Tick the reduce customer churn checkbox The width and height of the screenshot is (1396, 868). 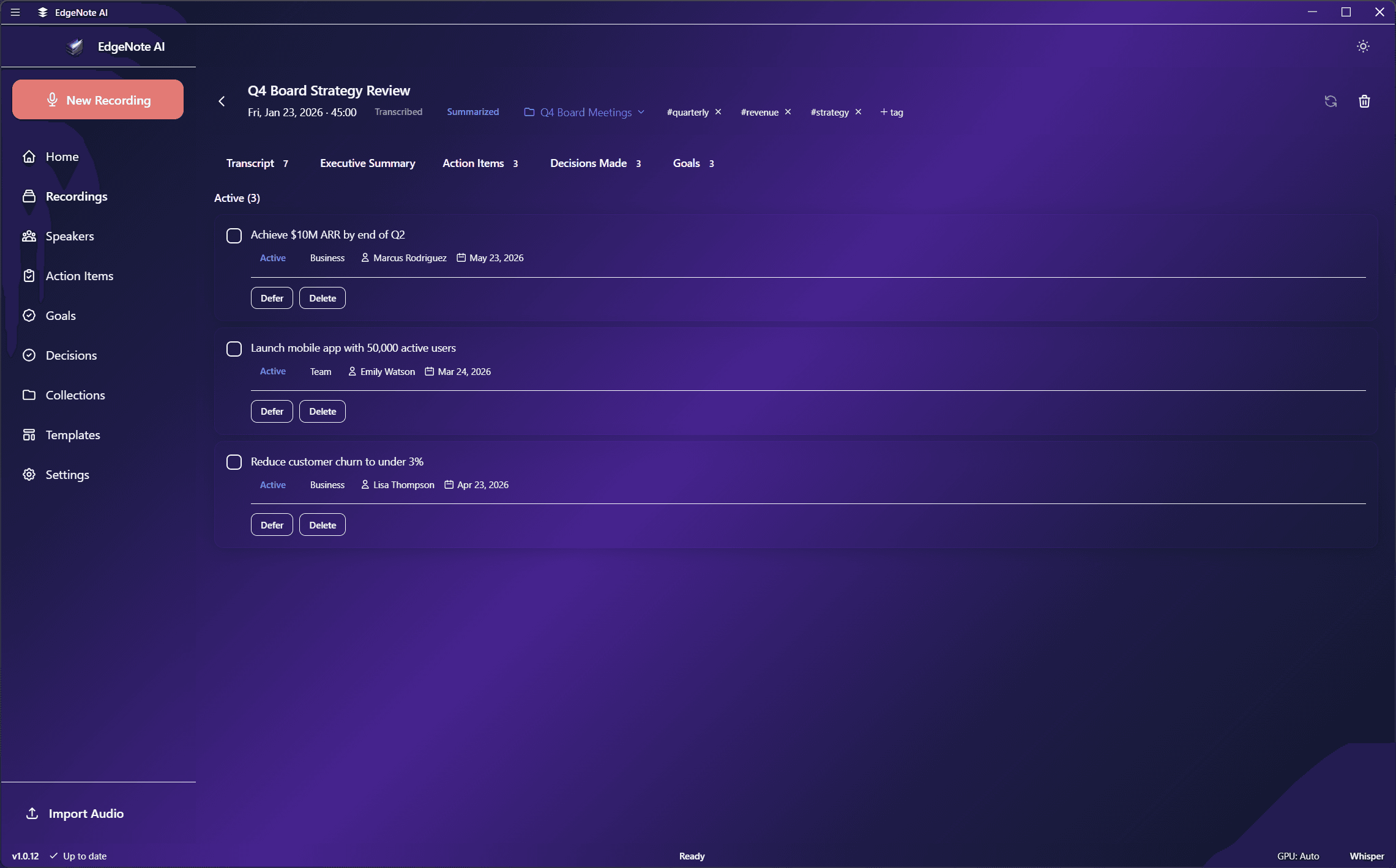[x=234, y=462]
